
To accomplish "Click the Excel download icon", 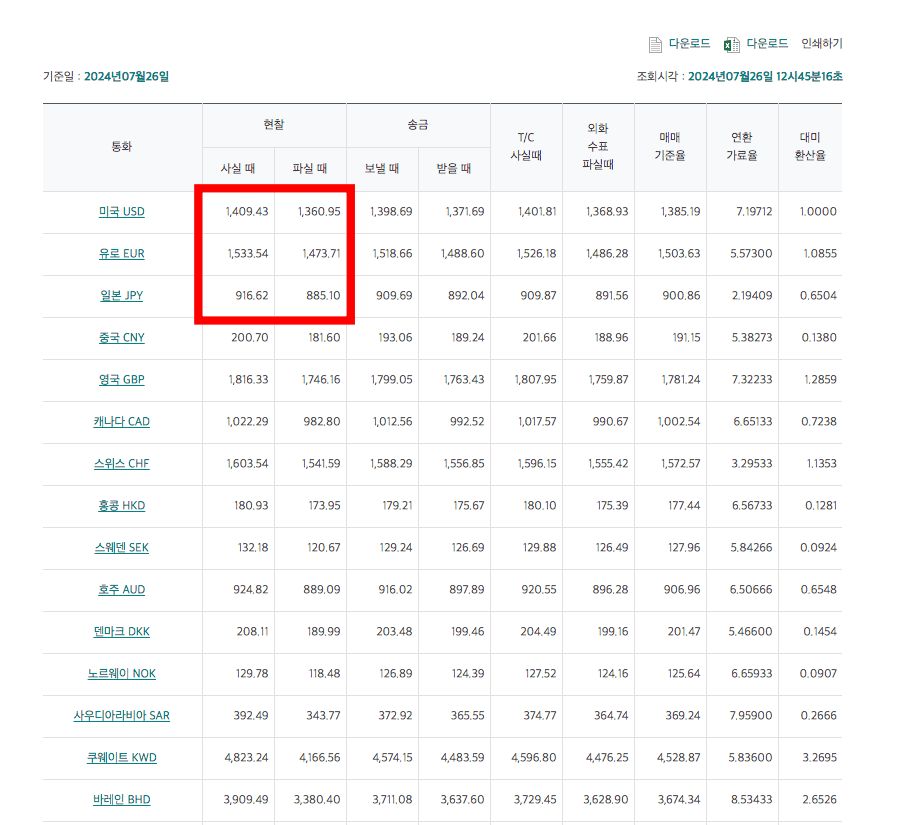I will pos(732,45).
